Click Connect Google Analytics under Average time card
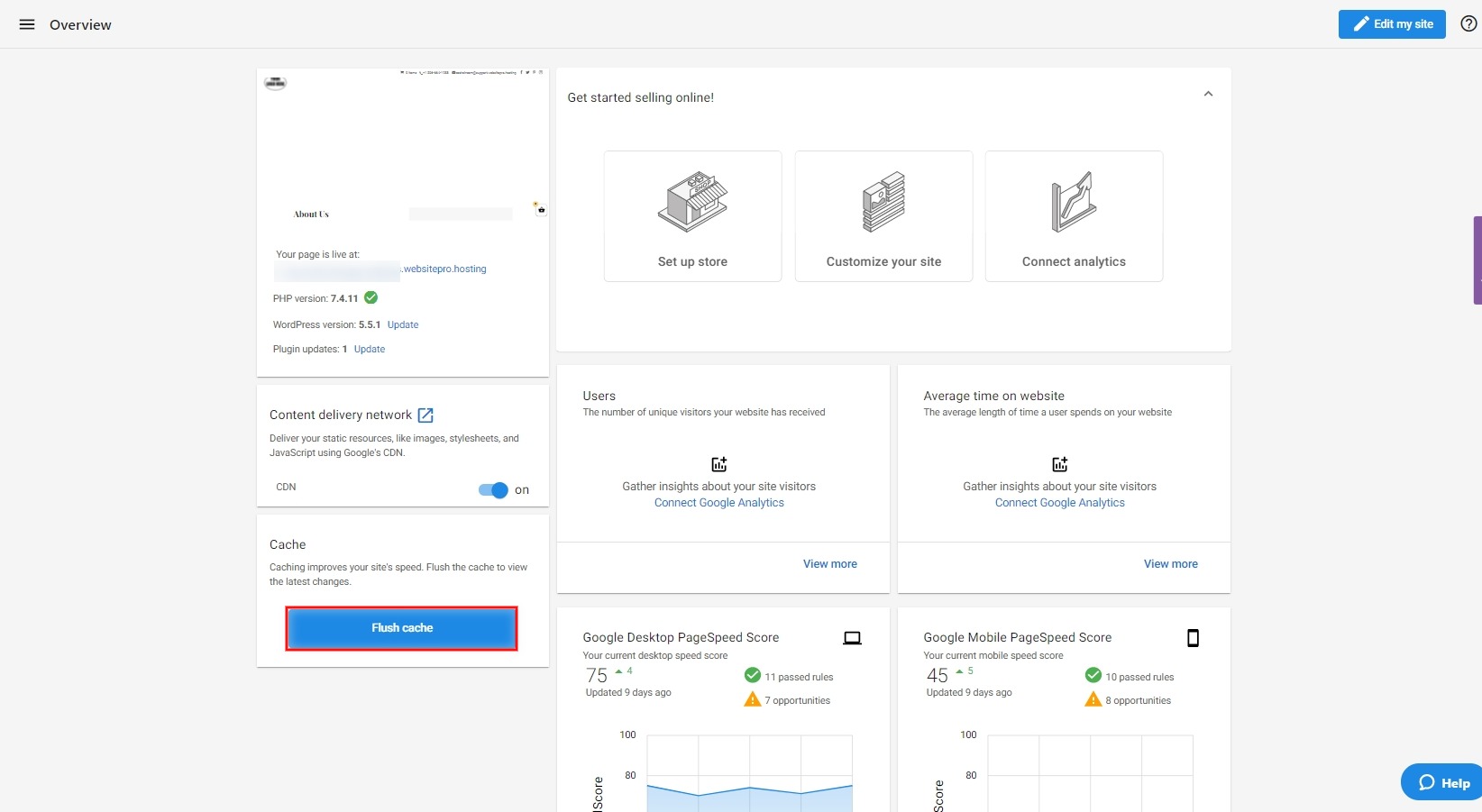This screenshot has width=1482, height=812. click(1059, 503)
